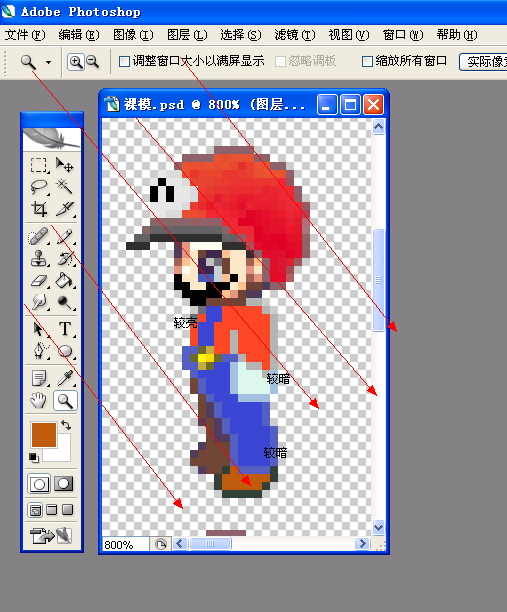This screenshot has height=612, width=507.
Task: Select the Clone Stamp tool
Action: click(39, 258)
